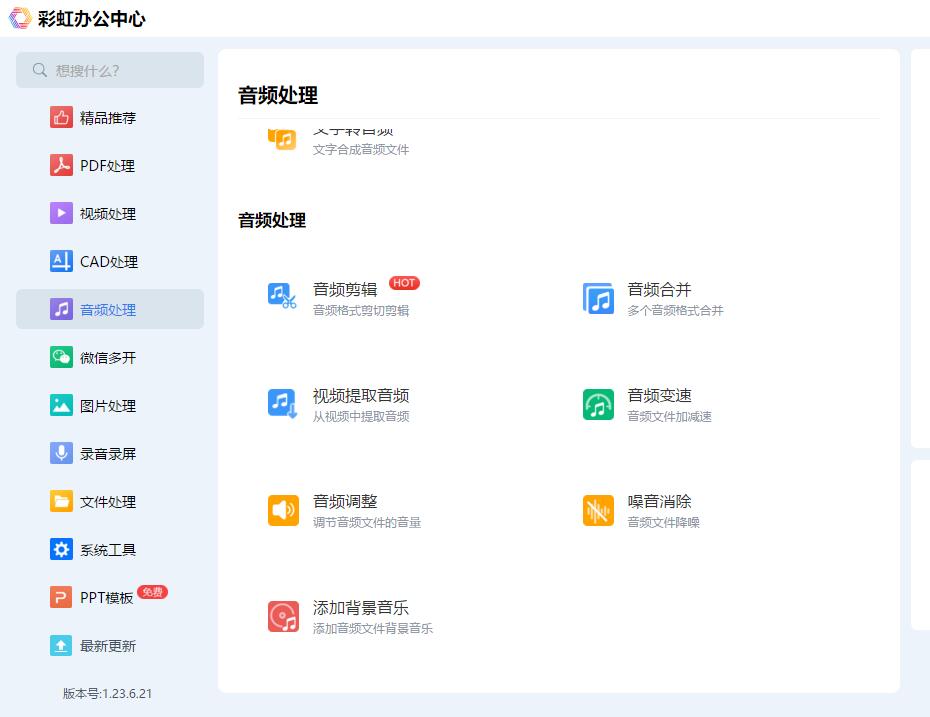Click the 想搜什么 search field
Viewport: 930px width, 717px height.
tap(110, 70)
